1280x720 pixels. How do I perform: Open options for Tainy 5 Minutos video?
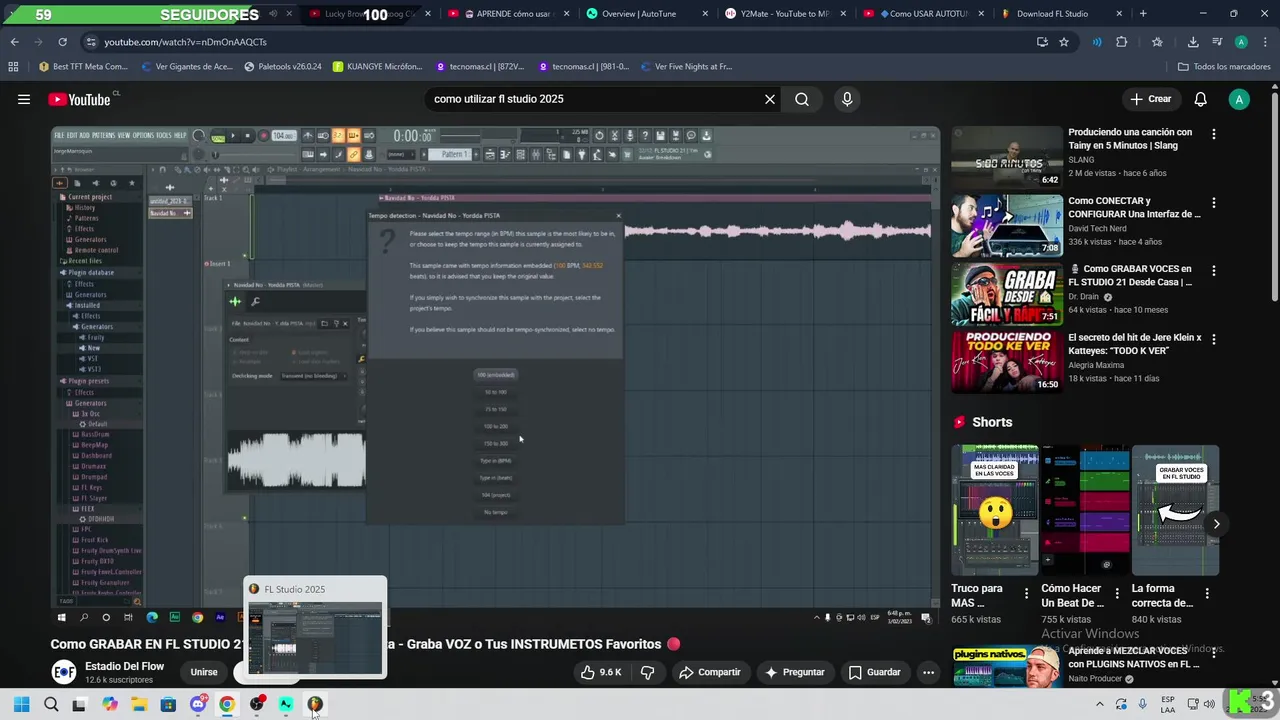[1214, 134]
